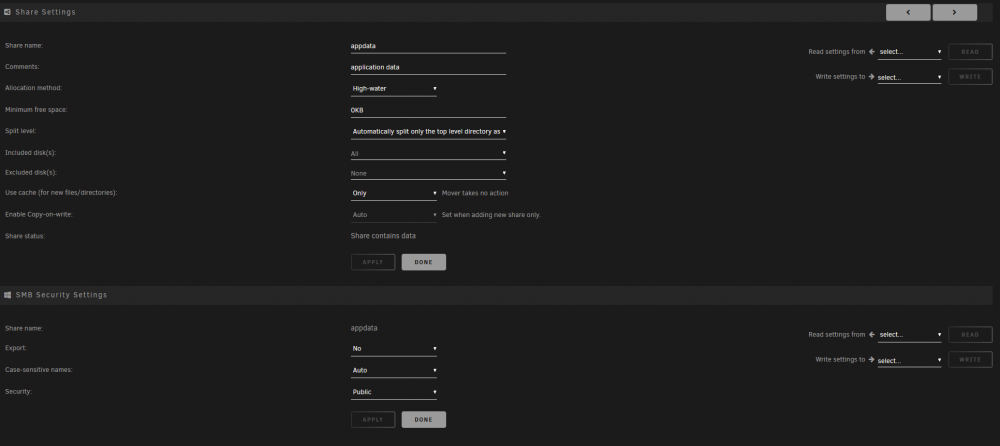The height and width of the screenshot is (446, 1000).
Task: Click the SMB Security Settings Windows icon
Action: 8,295
